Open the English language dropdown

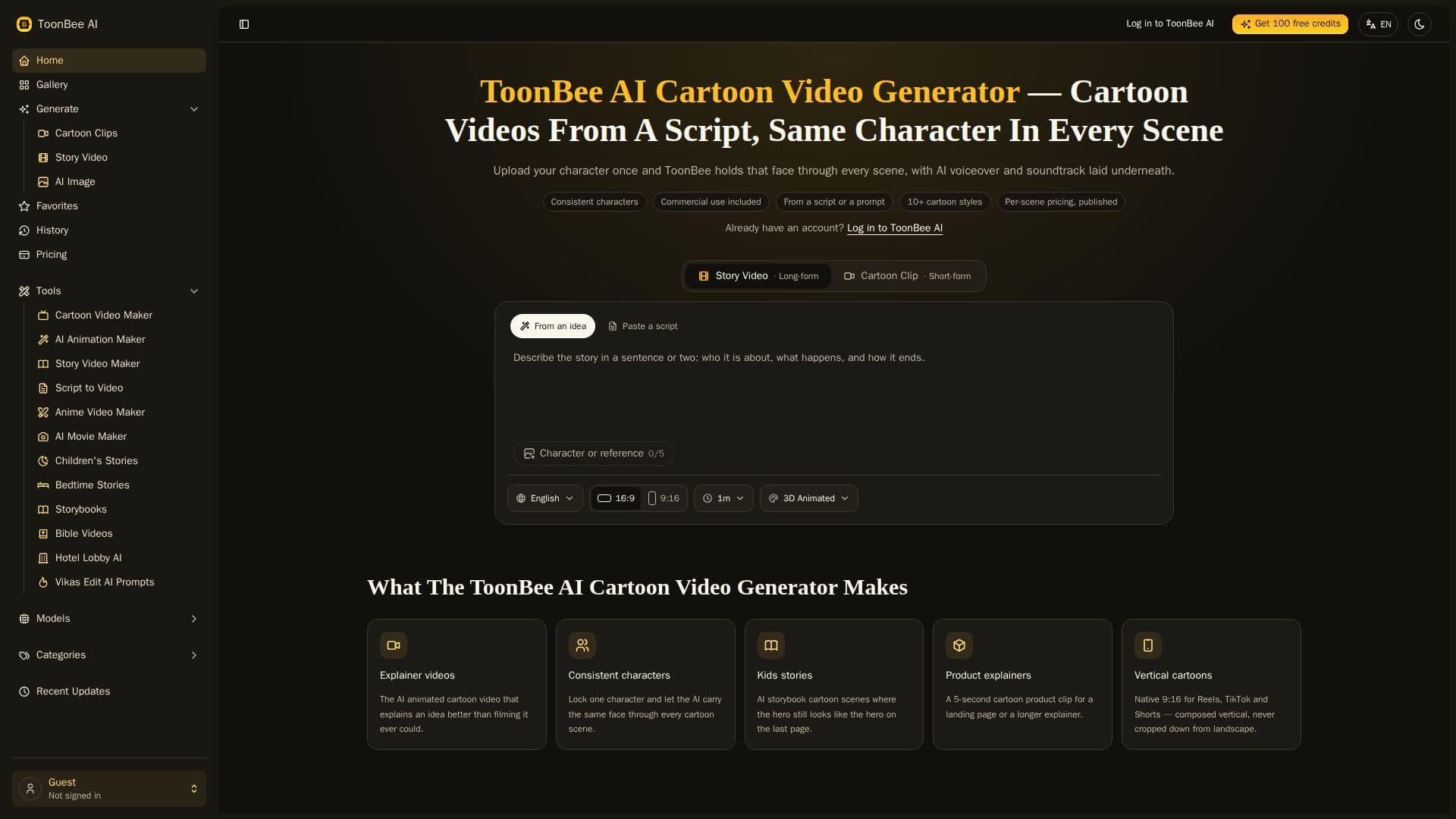click(545, 498)
